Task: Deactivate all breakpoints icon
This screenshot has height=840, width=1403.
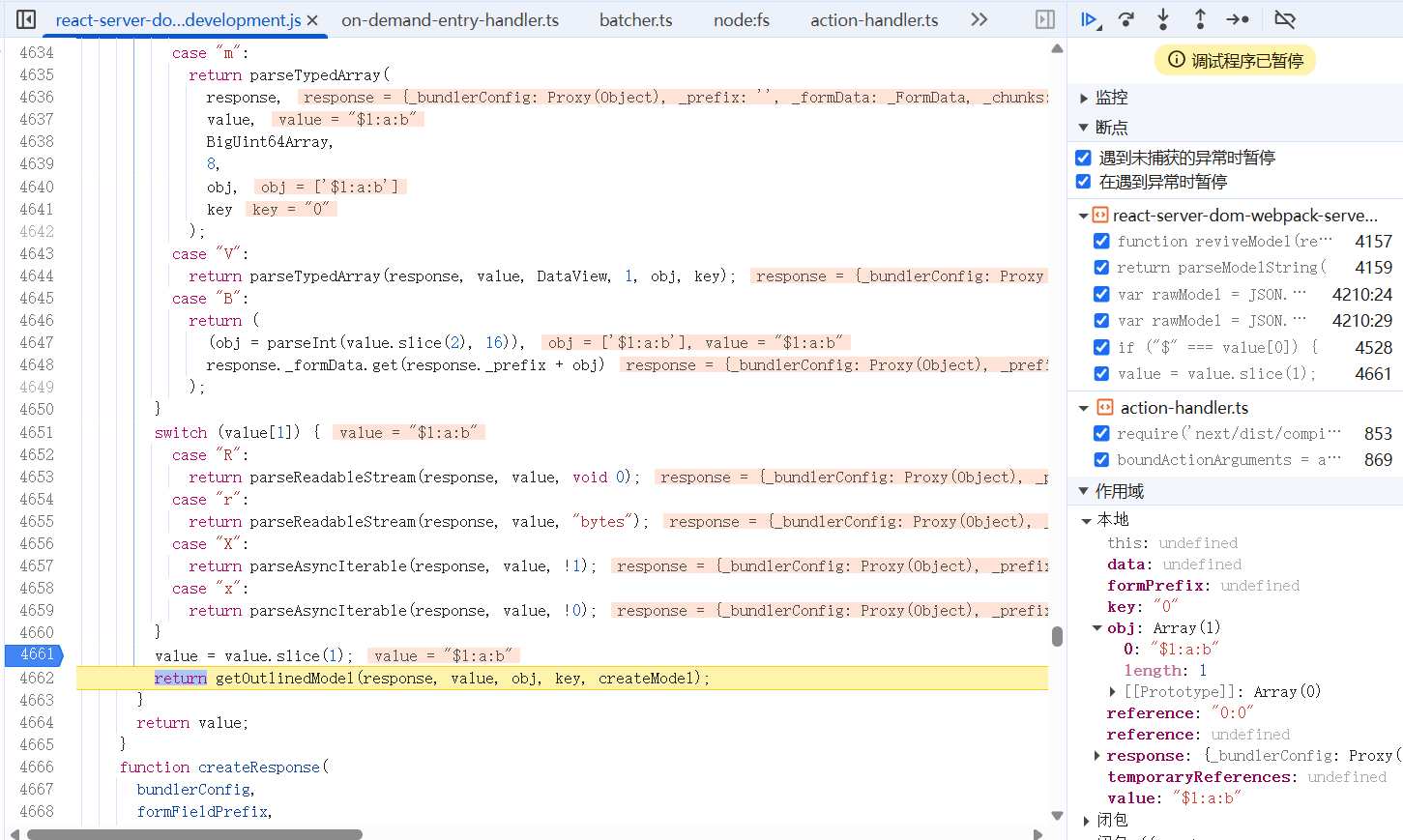Action: (1284, 19)
